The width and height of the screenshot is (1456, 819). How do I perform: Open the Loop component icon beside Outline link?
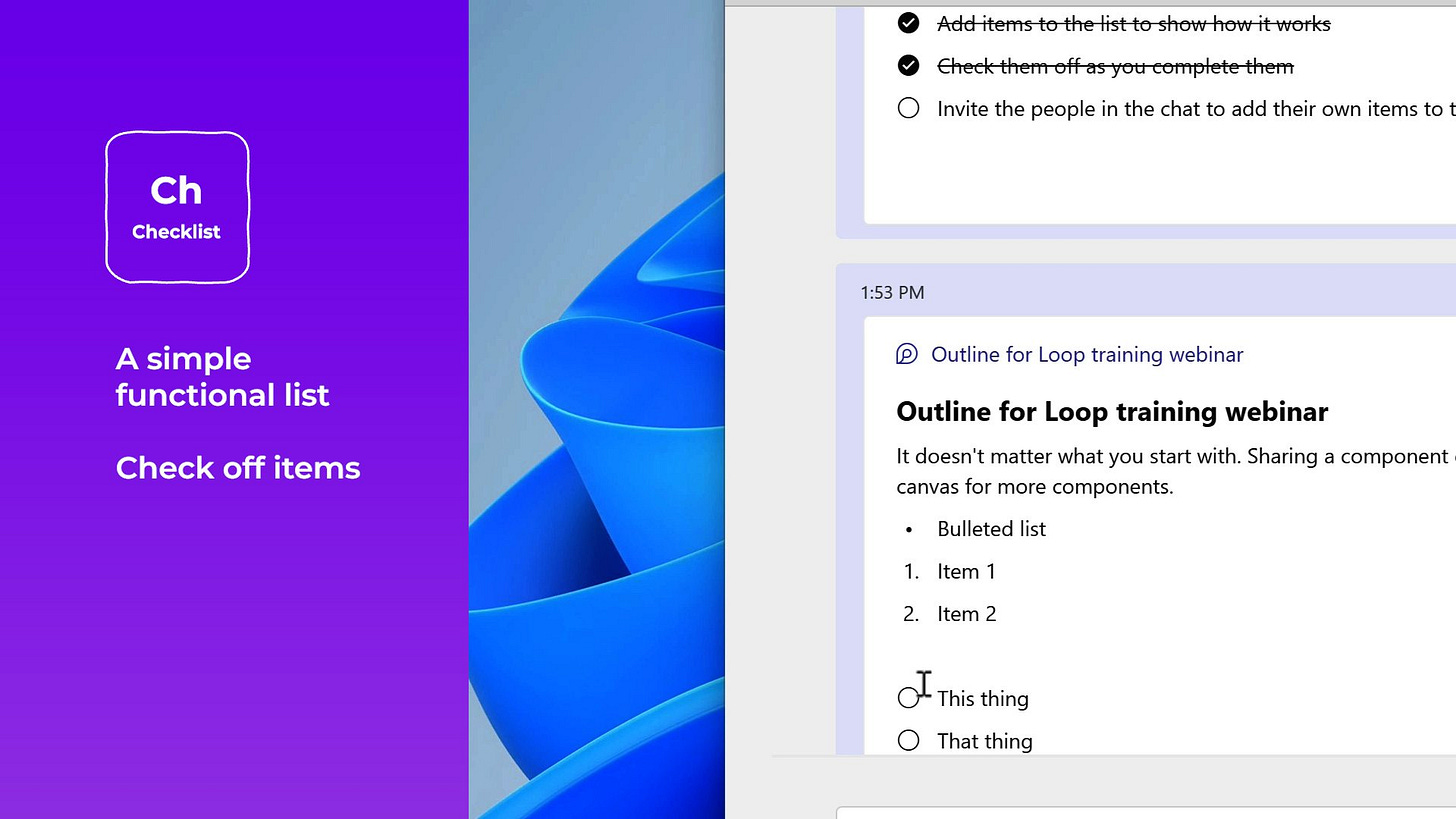pos(907,354)
